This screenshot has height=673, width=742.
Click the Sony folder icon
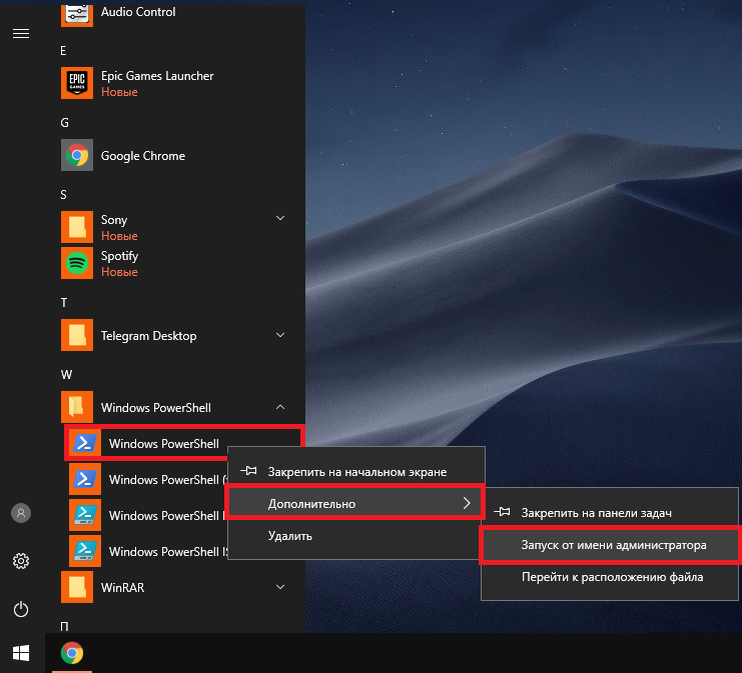[77, 227]
